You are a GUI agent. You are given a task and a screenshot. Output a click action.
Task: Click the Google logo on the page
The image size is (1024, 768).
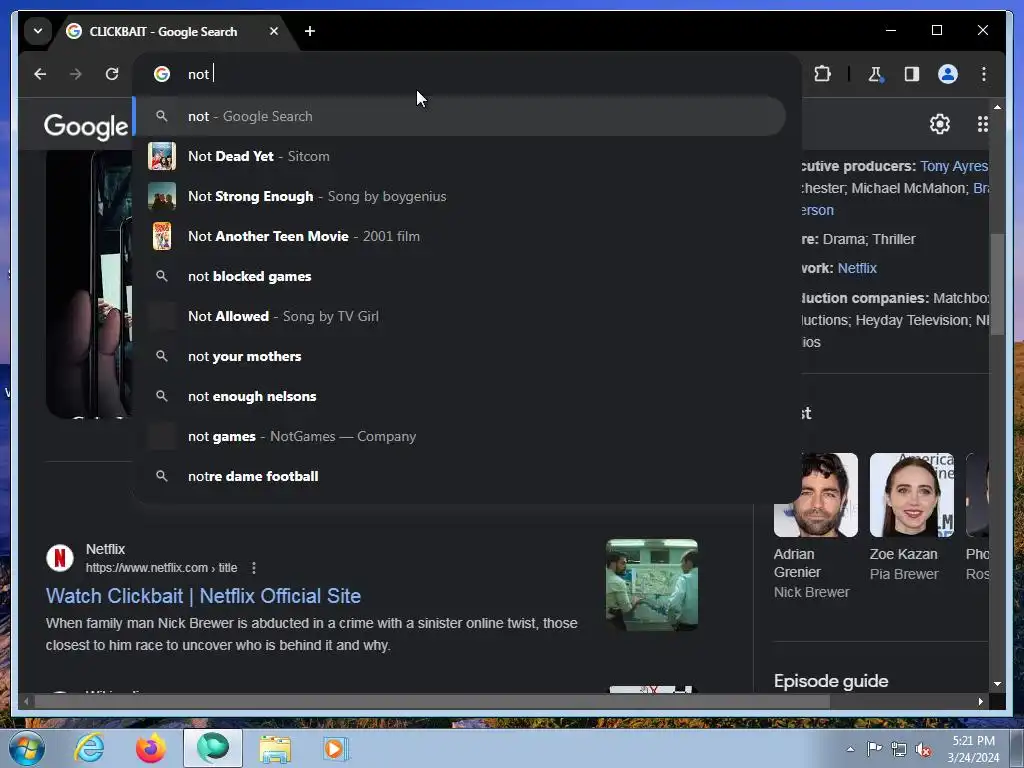(x=86, y=125)
